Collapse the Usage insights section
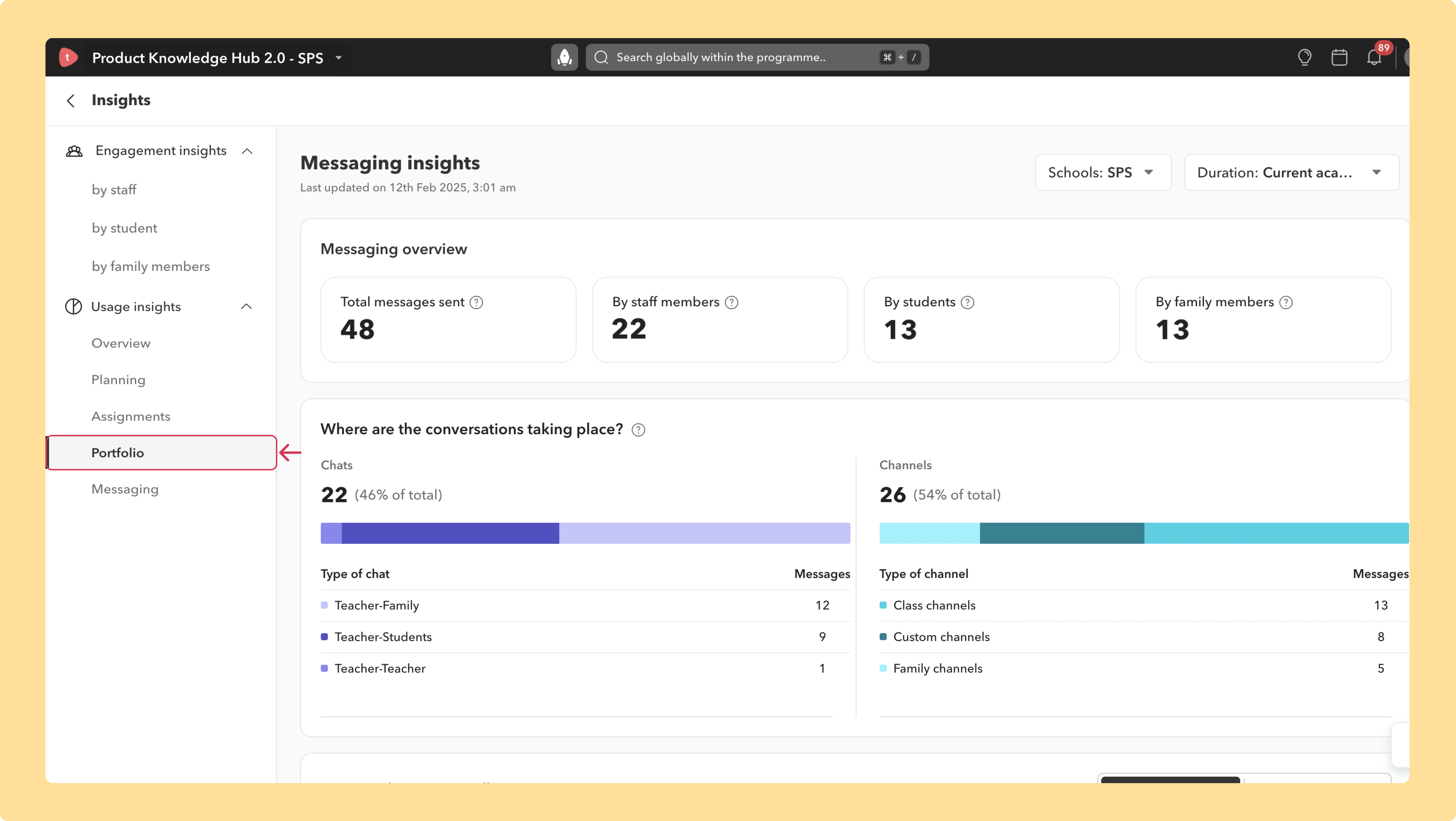1456x821 pixels. (247, 306)
